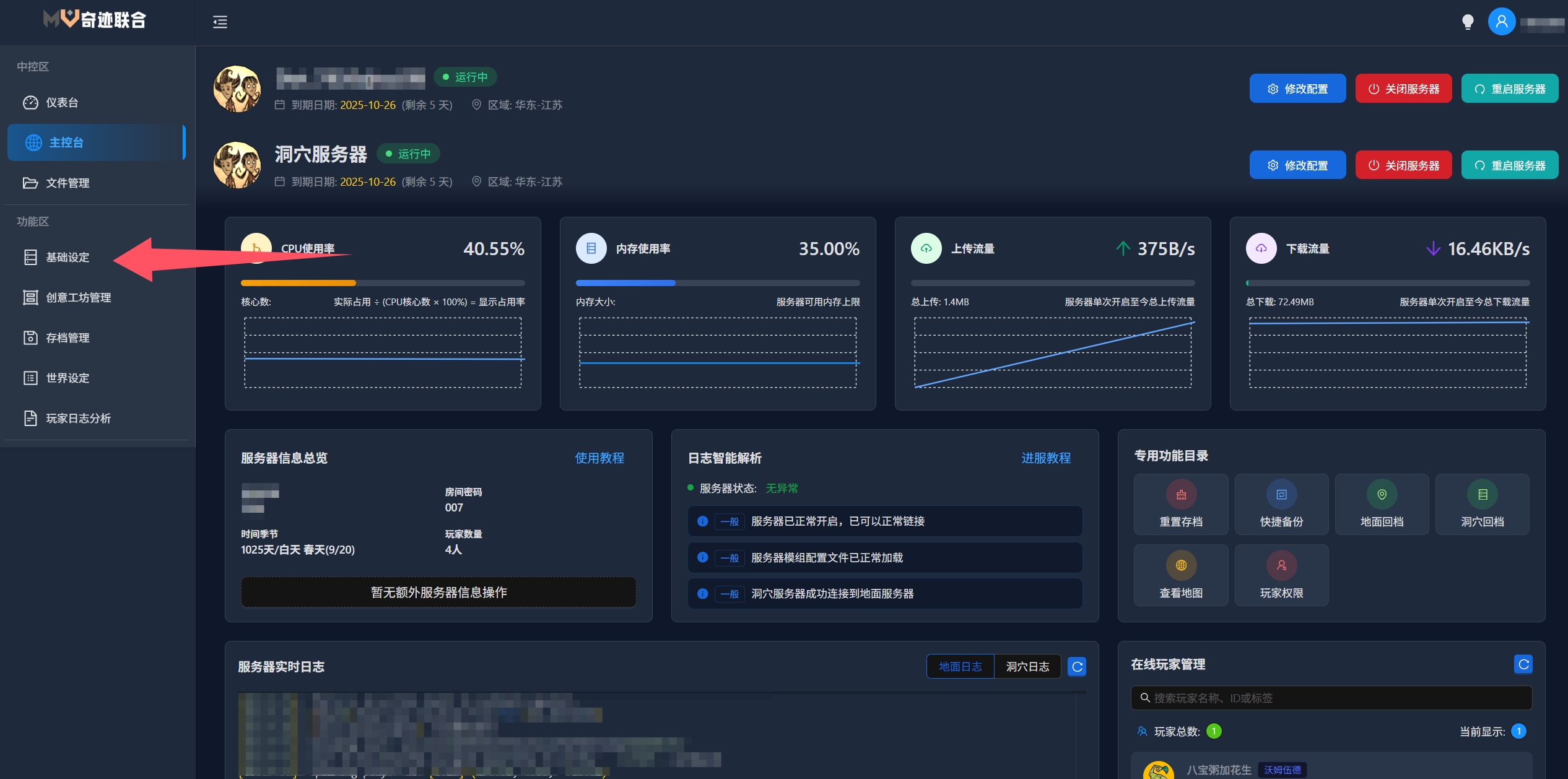Click the 洞穴回档 cave rollback icon
Screen dimensions: 1568x779
tap(1482, 495)
